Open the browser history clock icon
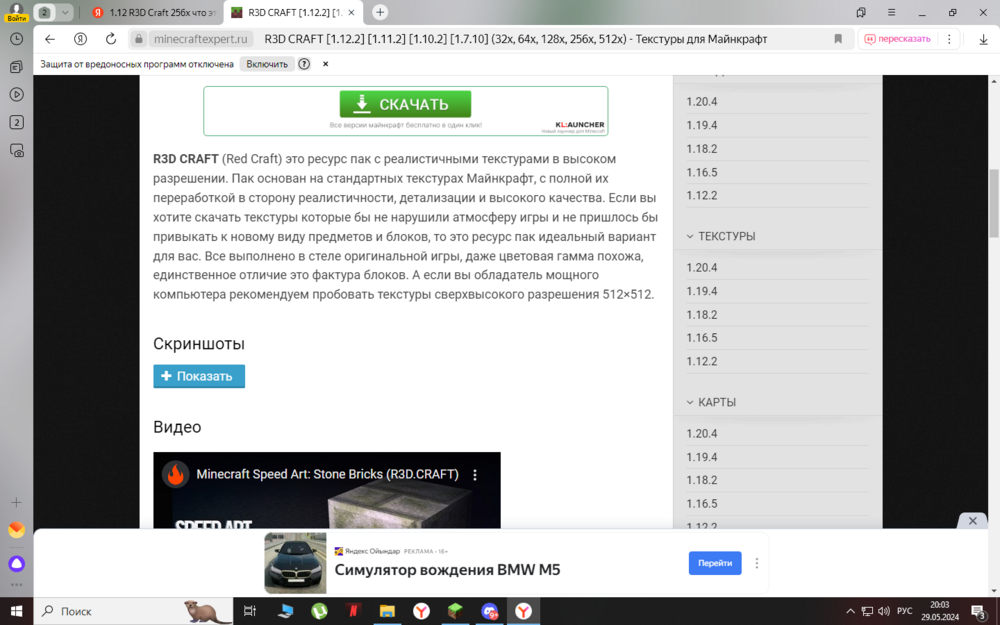1000x625 pixels. (17, 39)
